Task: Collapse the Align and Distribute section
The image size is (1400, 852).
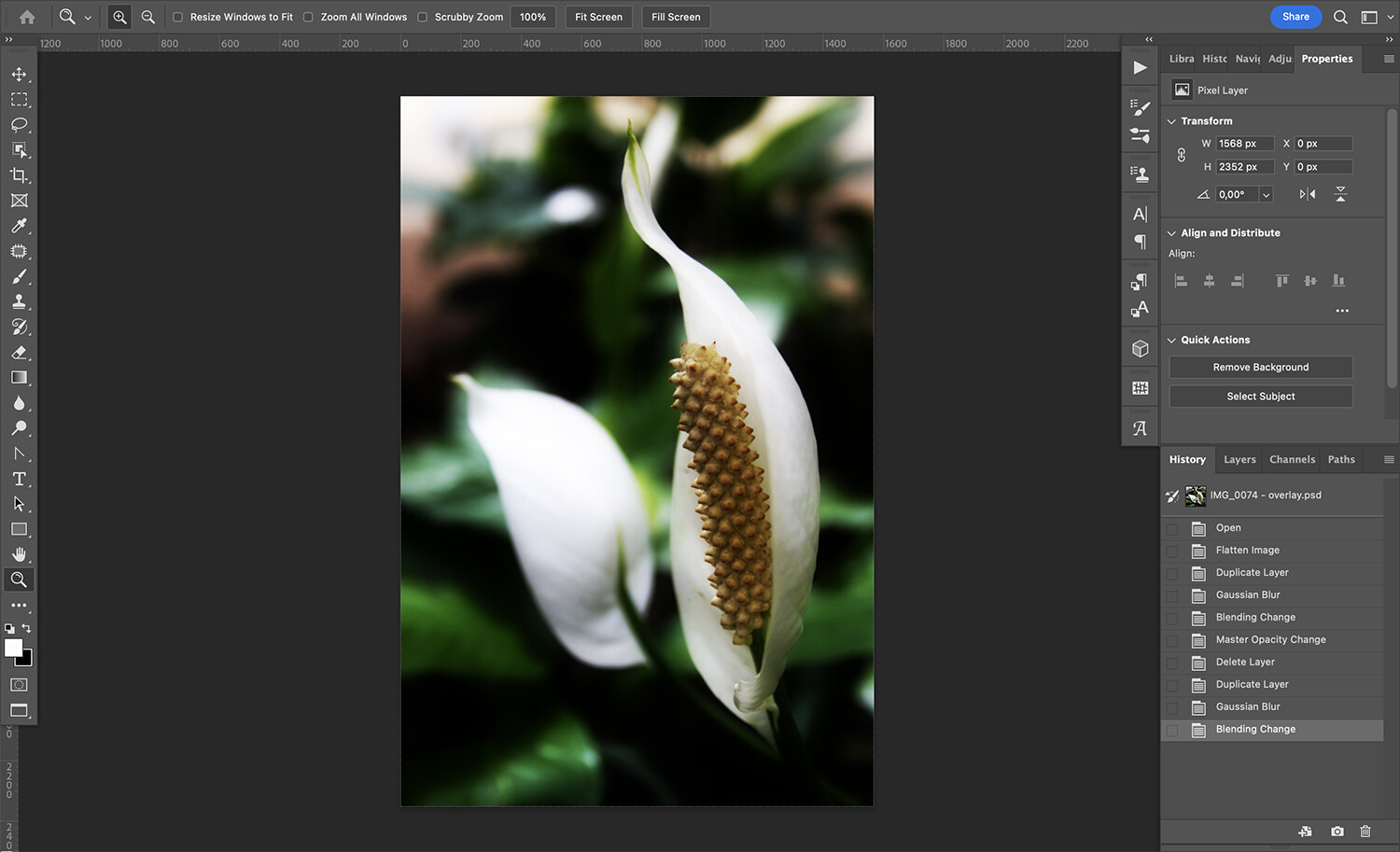Action: click(1171, 232)
